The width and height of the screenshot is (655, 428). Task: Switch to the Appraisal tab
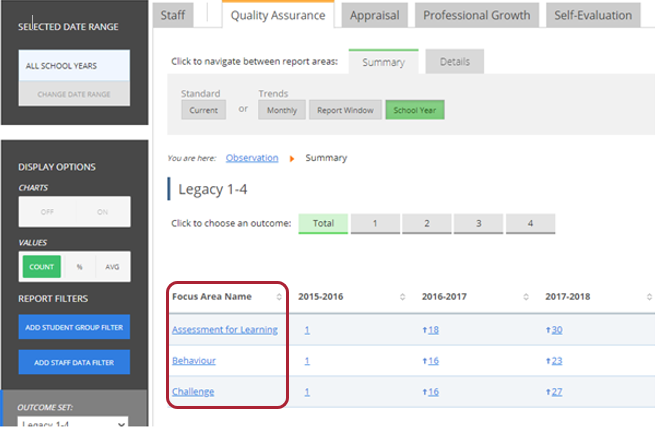click(374, 15)
